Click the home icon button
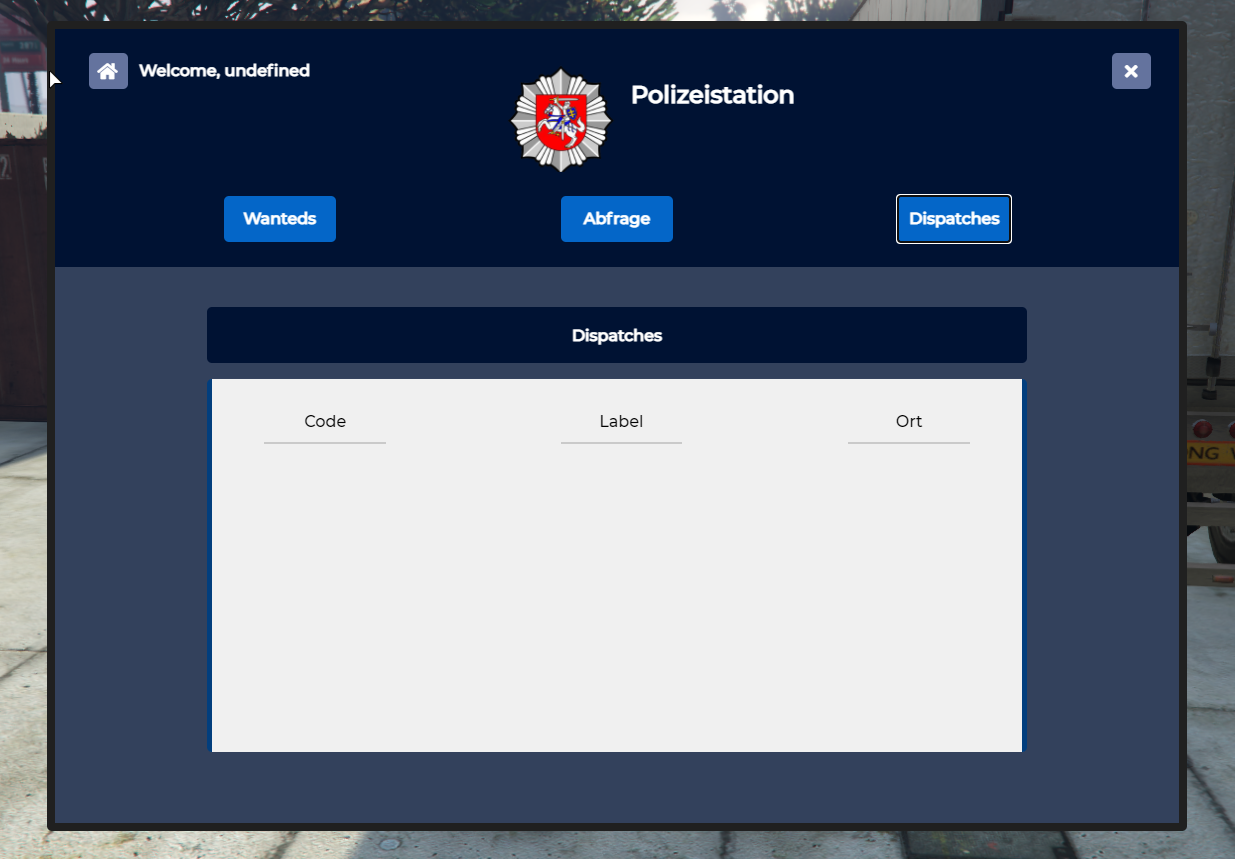Image resolution: width=1235 pixels, height=859 pixels. pyautogui.click(x=108, y=71)
